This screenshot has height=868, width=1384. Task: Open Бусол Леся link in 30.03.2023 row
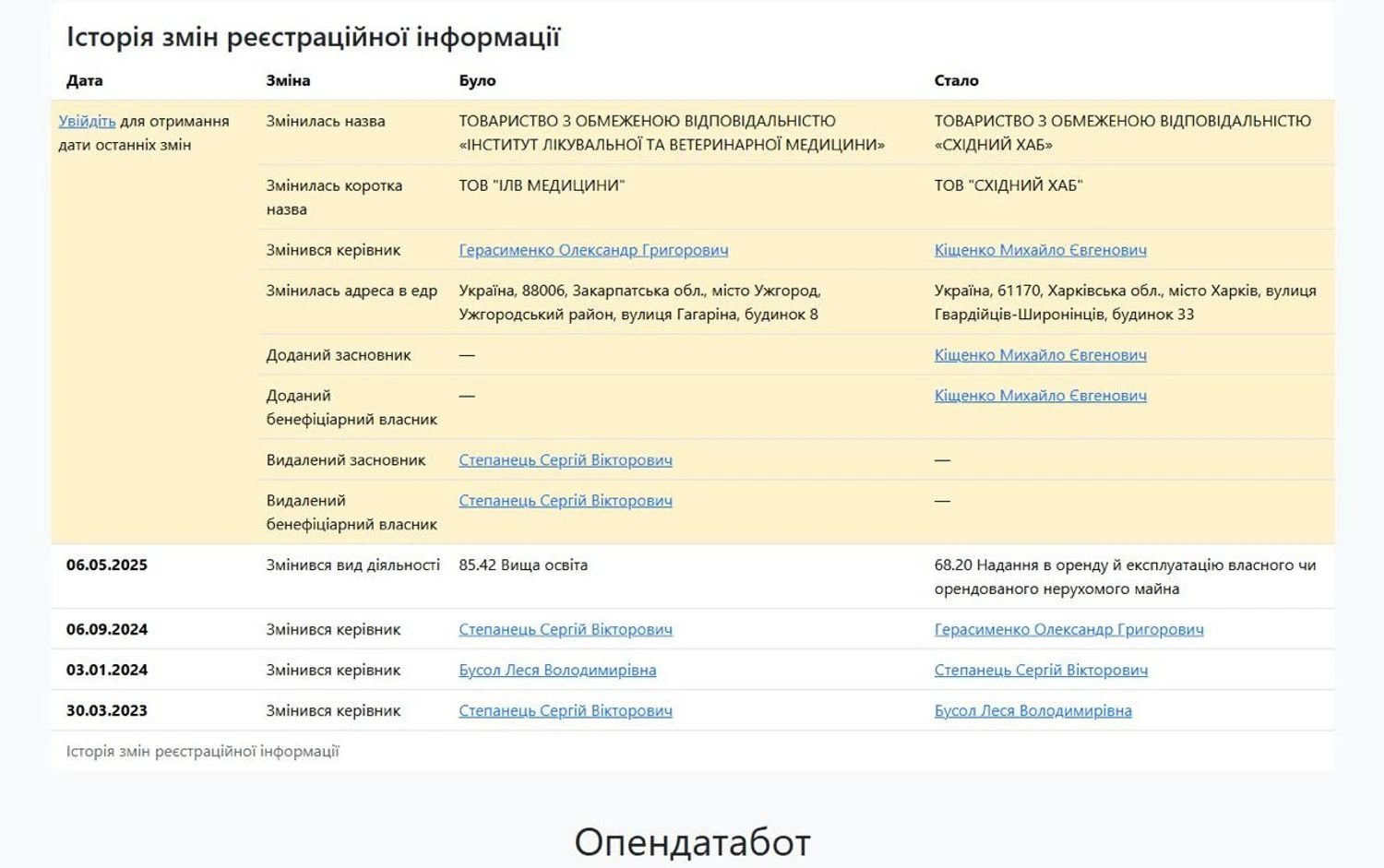click(1032, 711)
